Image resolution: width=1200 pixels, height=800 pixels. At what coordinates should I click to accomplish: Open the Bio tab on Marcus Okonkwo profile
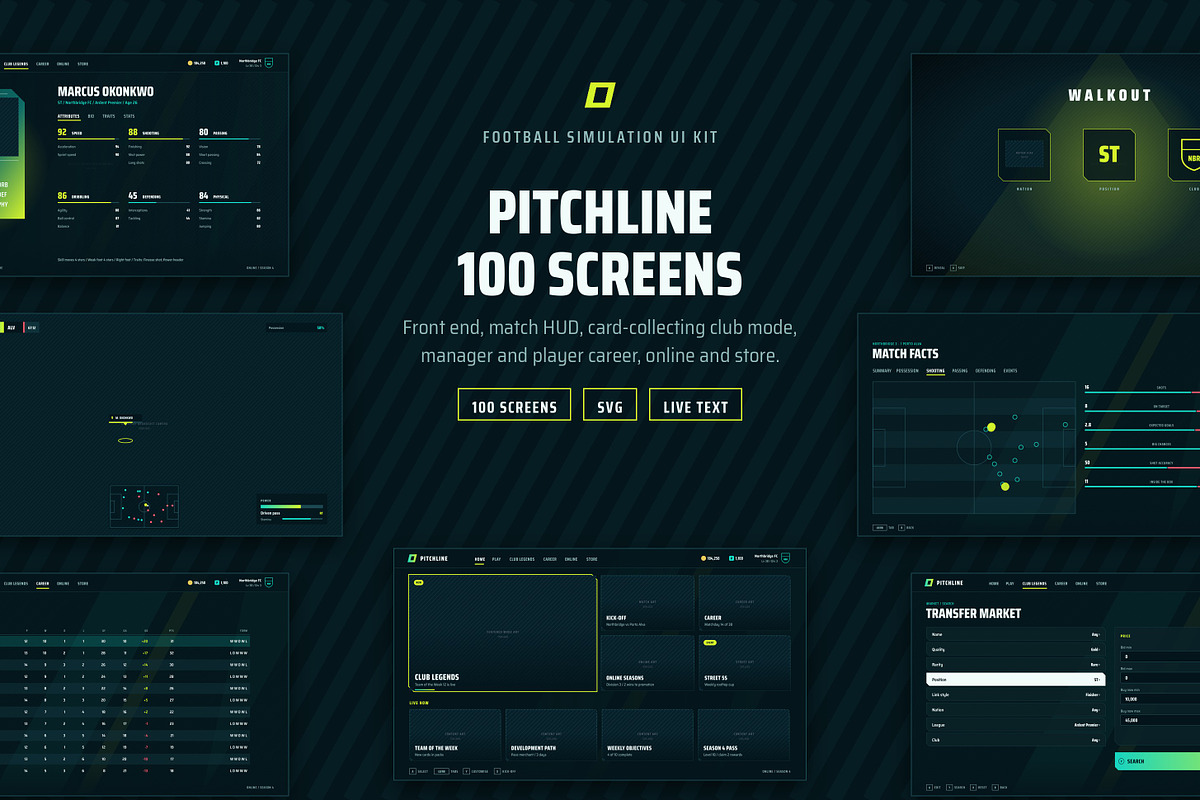pyautogui.click(x=91, y=116)
